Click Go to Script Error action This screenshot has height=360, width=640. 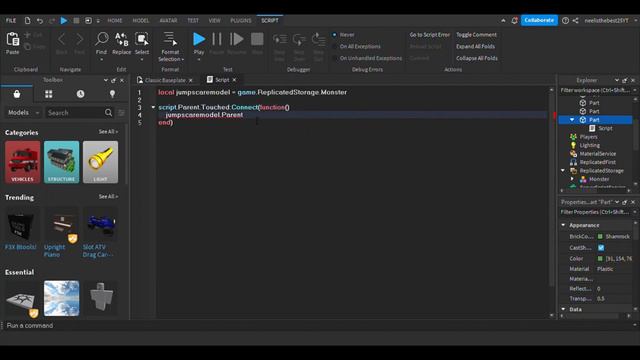[x=429, y=35]
